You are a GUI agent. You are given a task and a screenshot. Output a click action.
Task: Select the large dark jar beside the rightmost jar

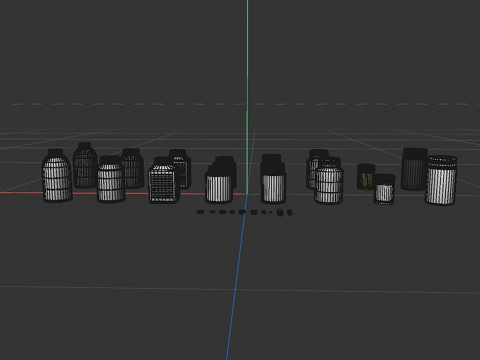tap(414, 169)
